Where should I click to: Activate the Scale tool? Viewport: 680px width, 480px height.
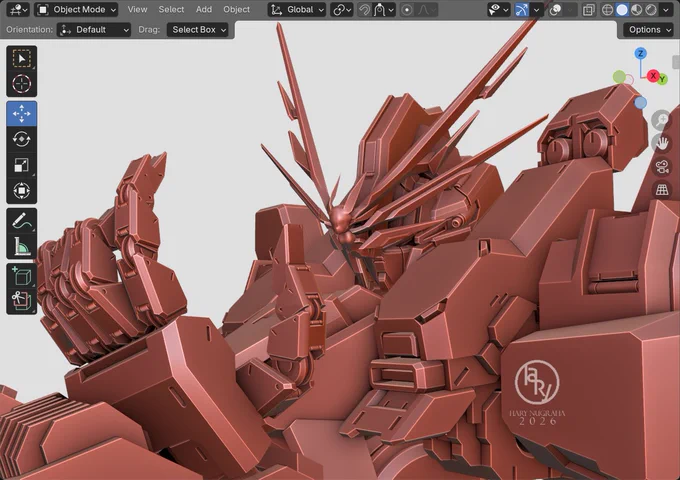(x=22, y=165)
